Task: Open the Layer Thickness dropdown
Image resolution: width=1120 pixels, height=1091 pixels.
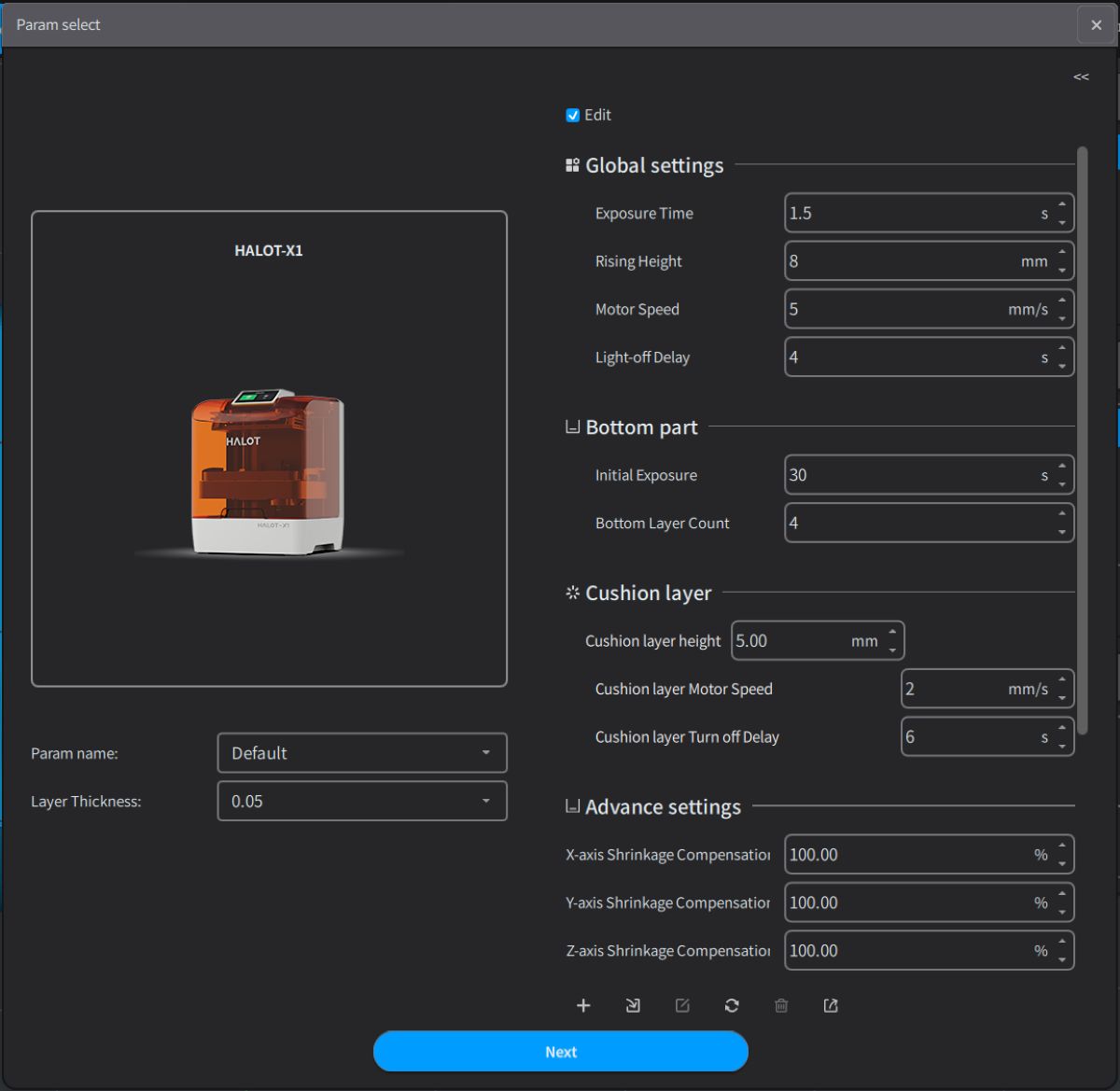Action: [x=362, y=802]
